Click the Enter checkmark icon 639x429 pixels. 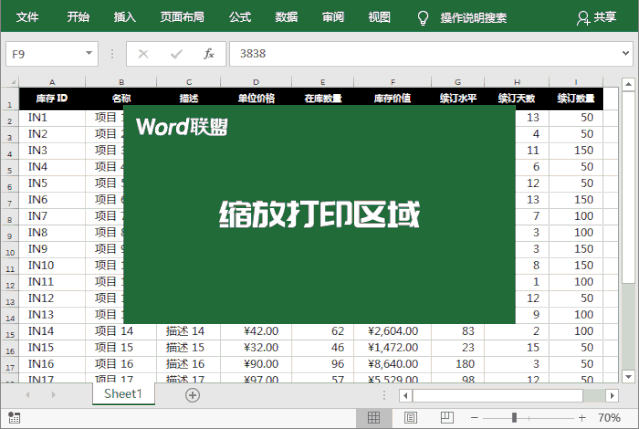point(176,54)
